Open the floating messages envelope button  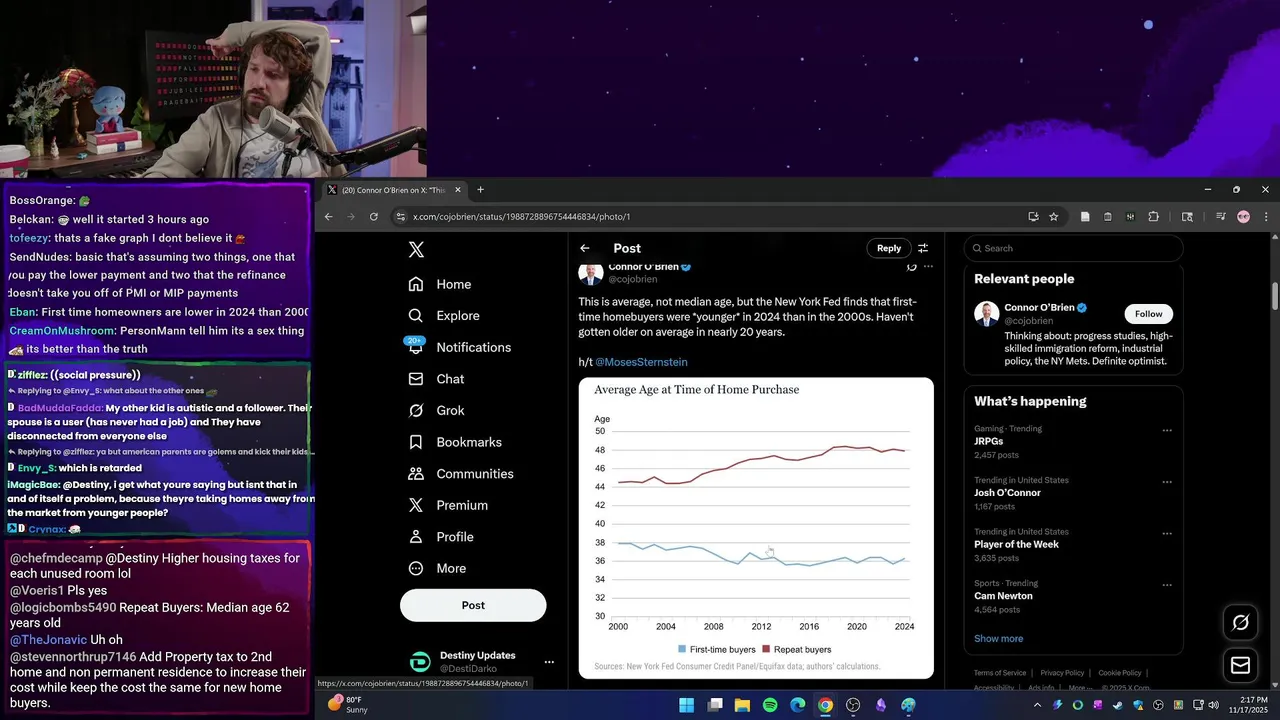pos(1240,666)
